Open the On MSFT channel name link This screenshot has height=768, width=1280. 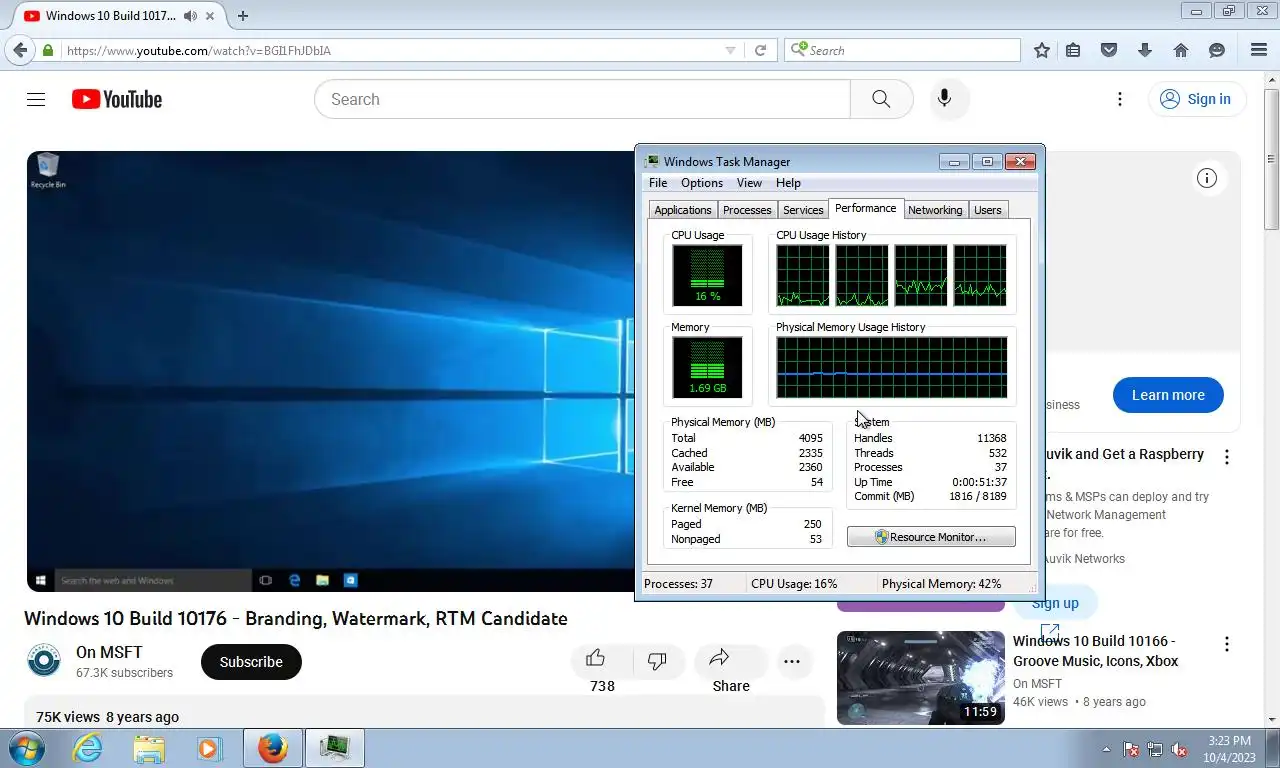coord(109,652)
